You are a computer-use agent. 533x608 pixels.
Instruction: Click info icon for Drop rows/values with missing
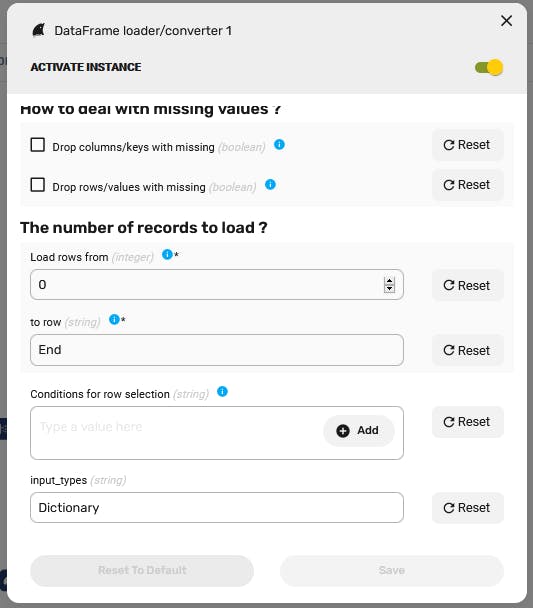coord(270,185)
